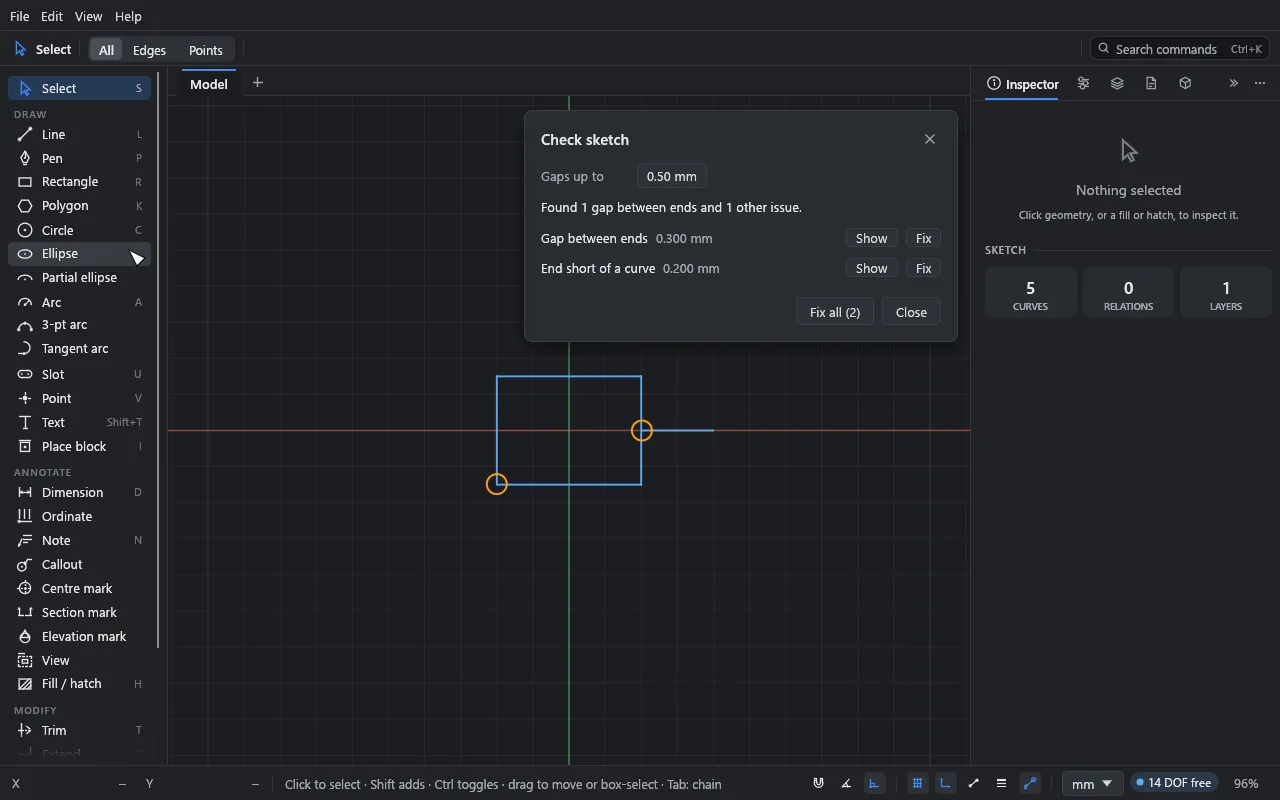Image resolution: width=1280 pixels, height=800 pixels.
Task: Toggle line weight display (three-bars icon)
Action: tap(1001, 784)
